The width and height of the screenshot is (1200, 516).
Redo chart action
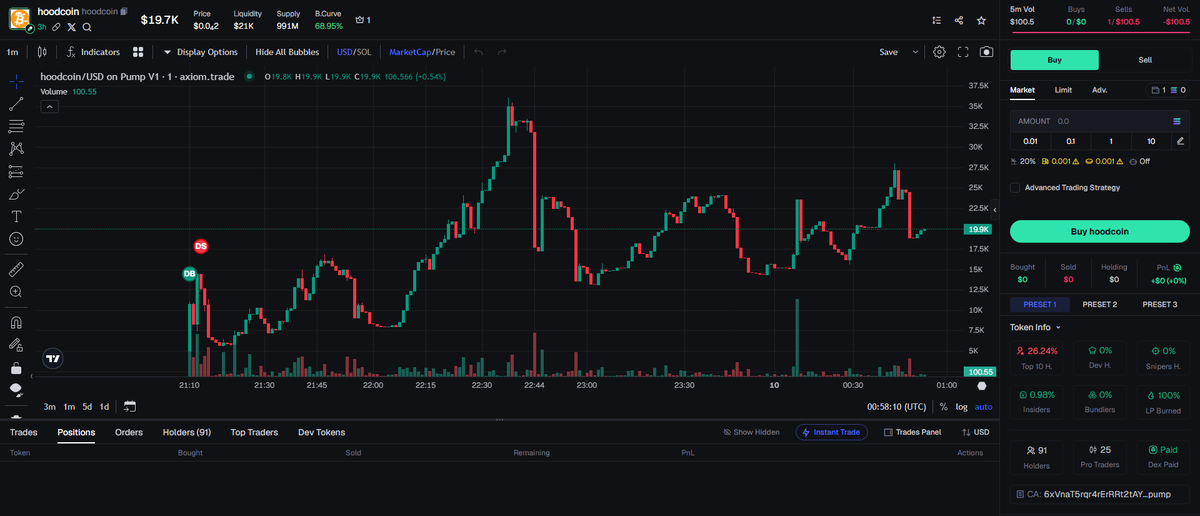(x=502, y=51)
